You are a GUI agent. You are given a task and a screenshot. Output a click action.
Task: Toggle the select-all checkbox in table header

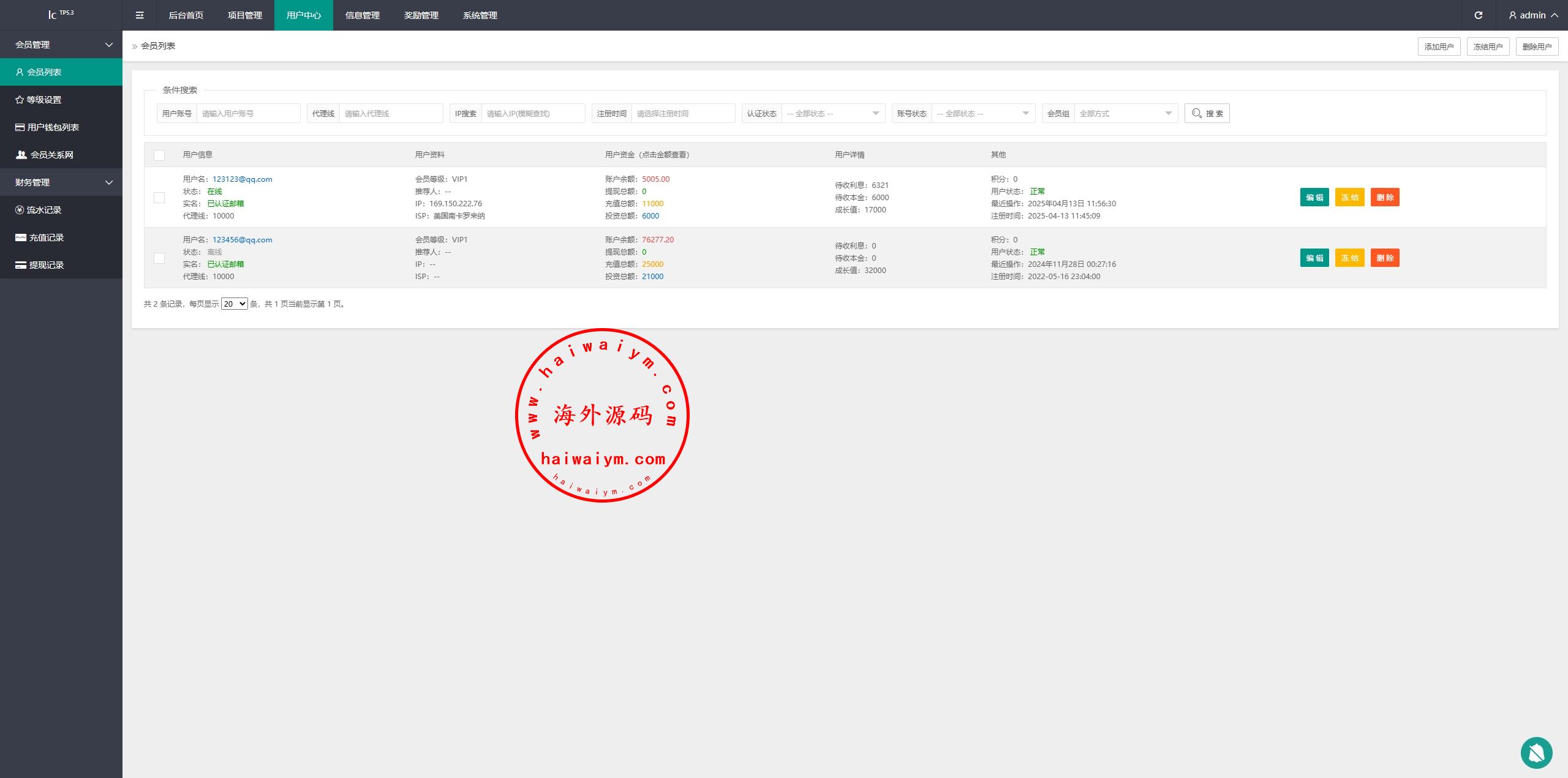click(x=159, y=155)
